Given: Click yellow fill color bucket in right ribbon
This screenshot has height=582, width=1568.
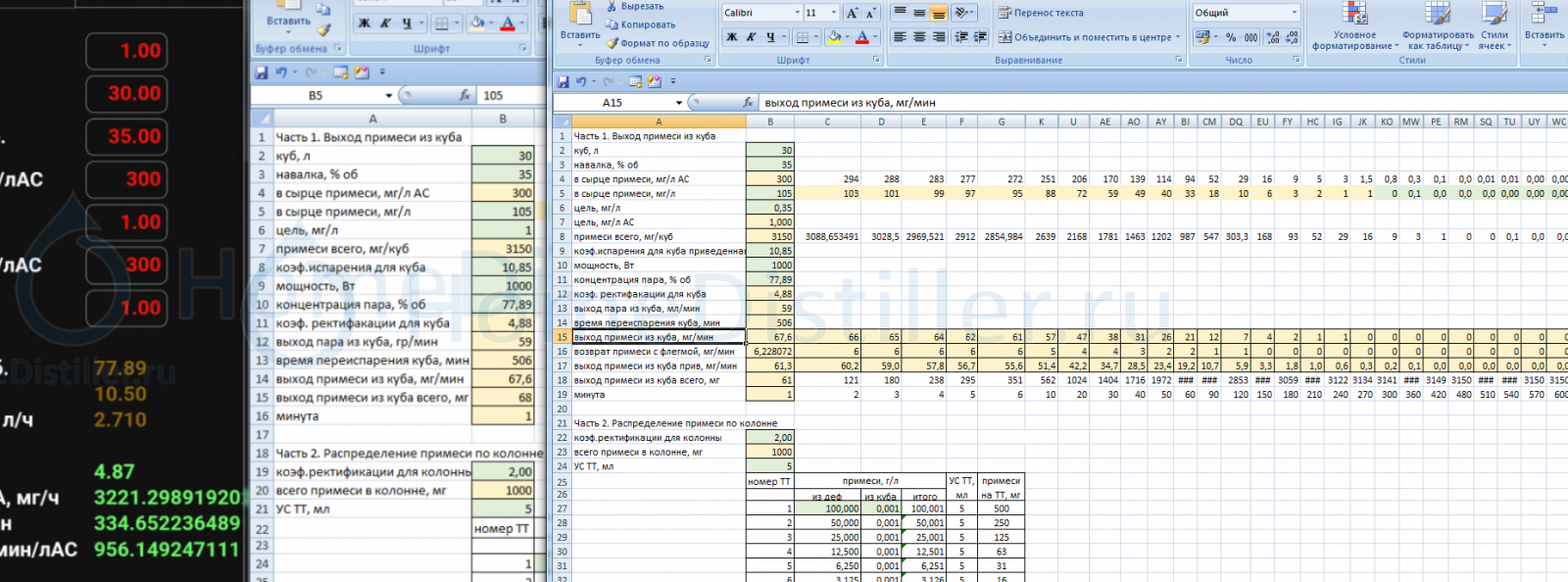Looking at the screenshot, I should (833, 37).
